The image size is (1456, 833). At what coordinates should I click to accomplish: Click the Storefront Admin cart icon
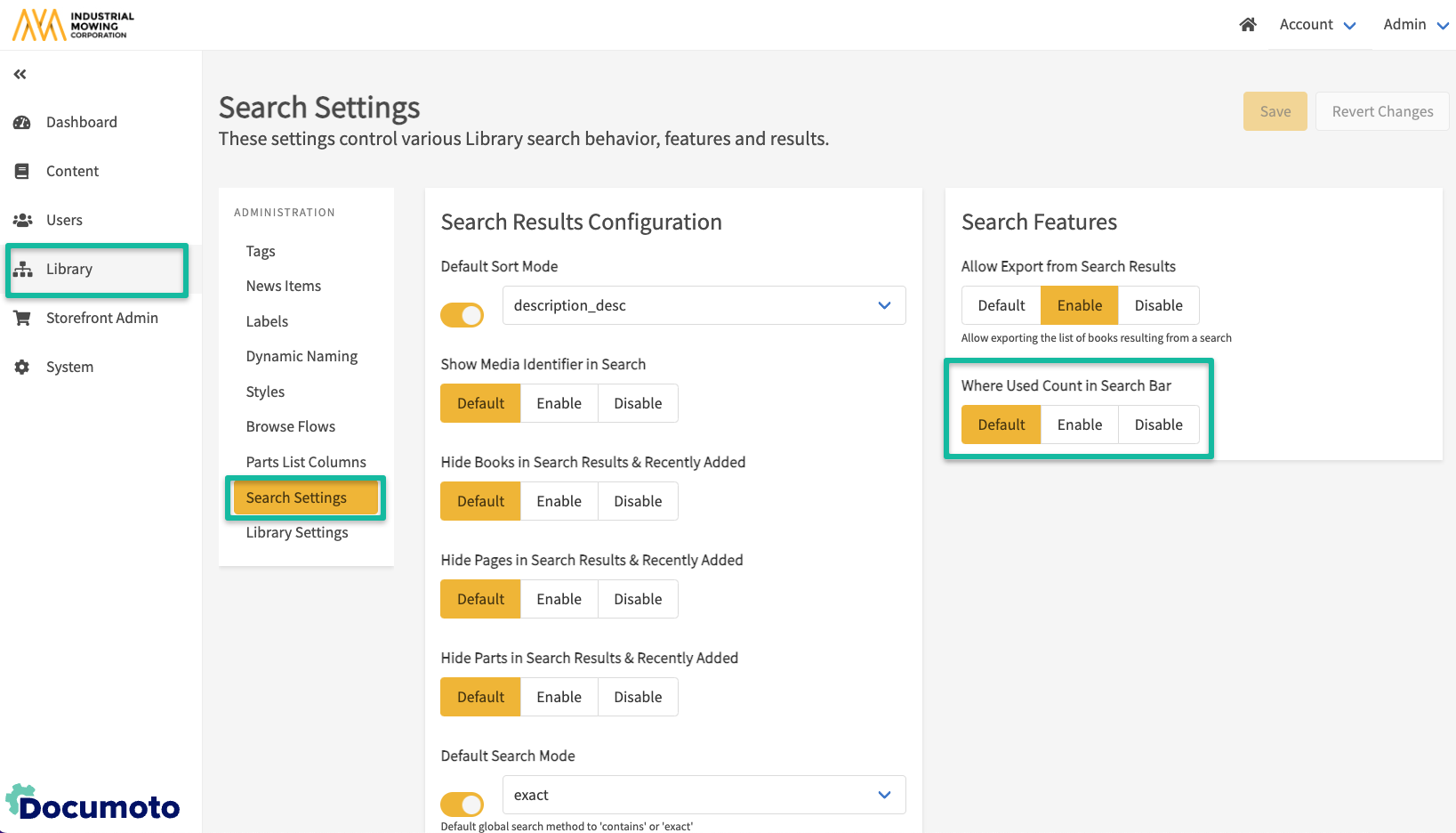point(22,319)
